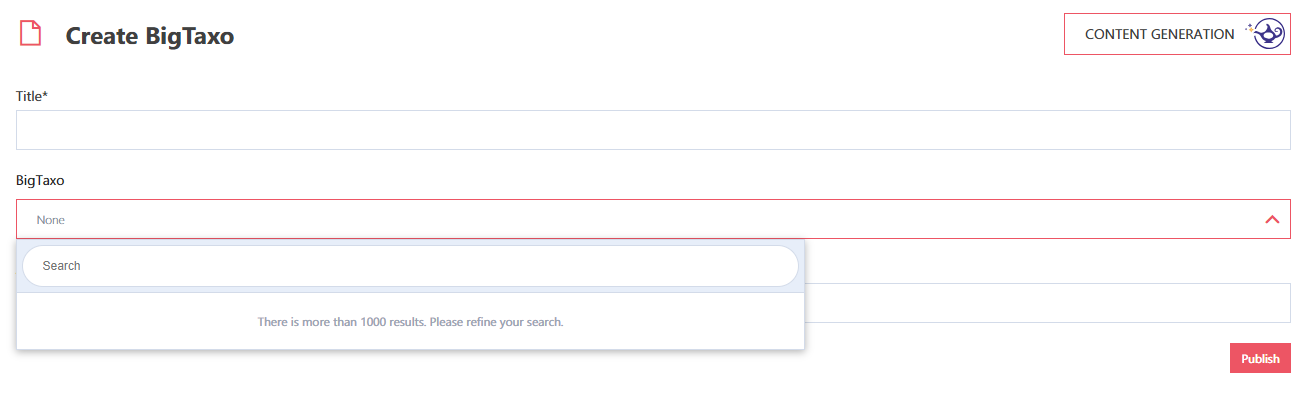1311x400 pixels.
Task: Click the blue header strip around Search
Action: click(410, 266)
